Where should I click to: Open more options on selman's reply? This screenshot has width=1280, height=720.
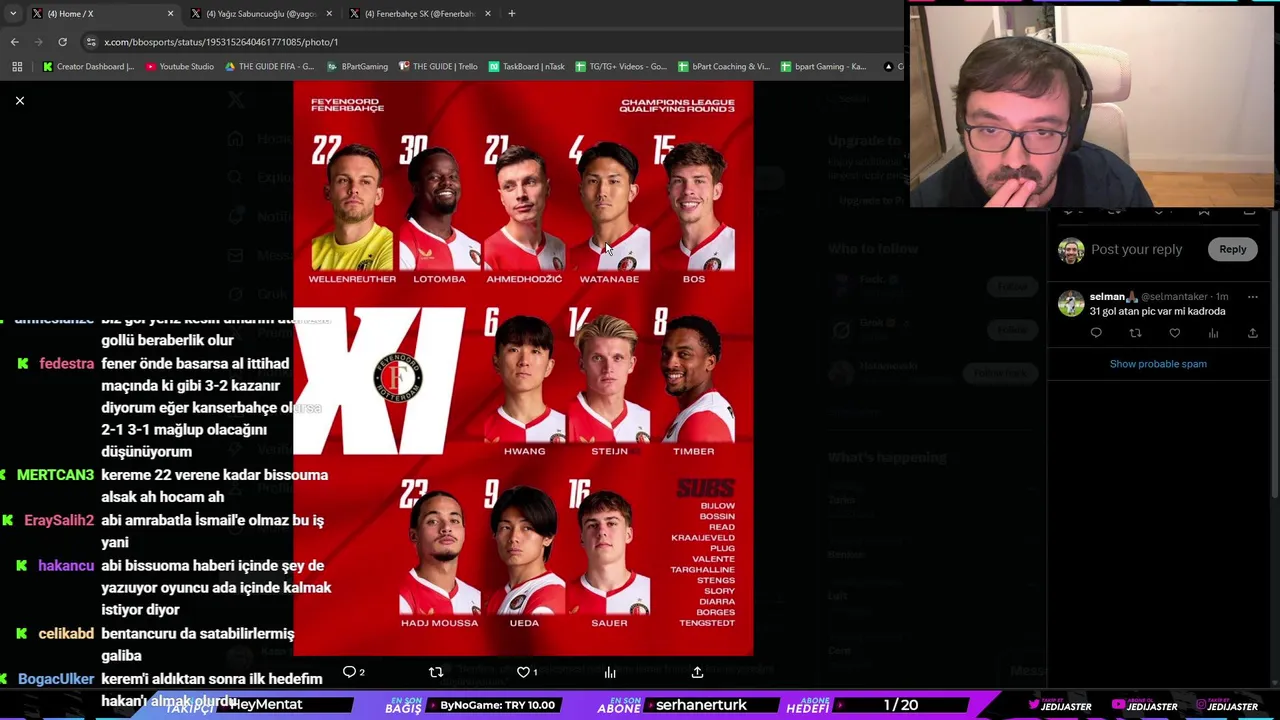coord(1252,297)
